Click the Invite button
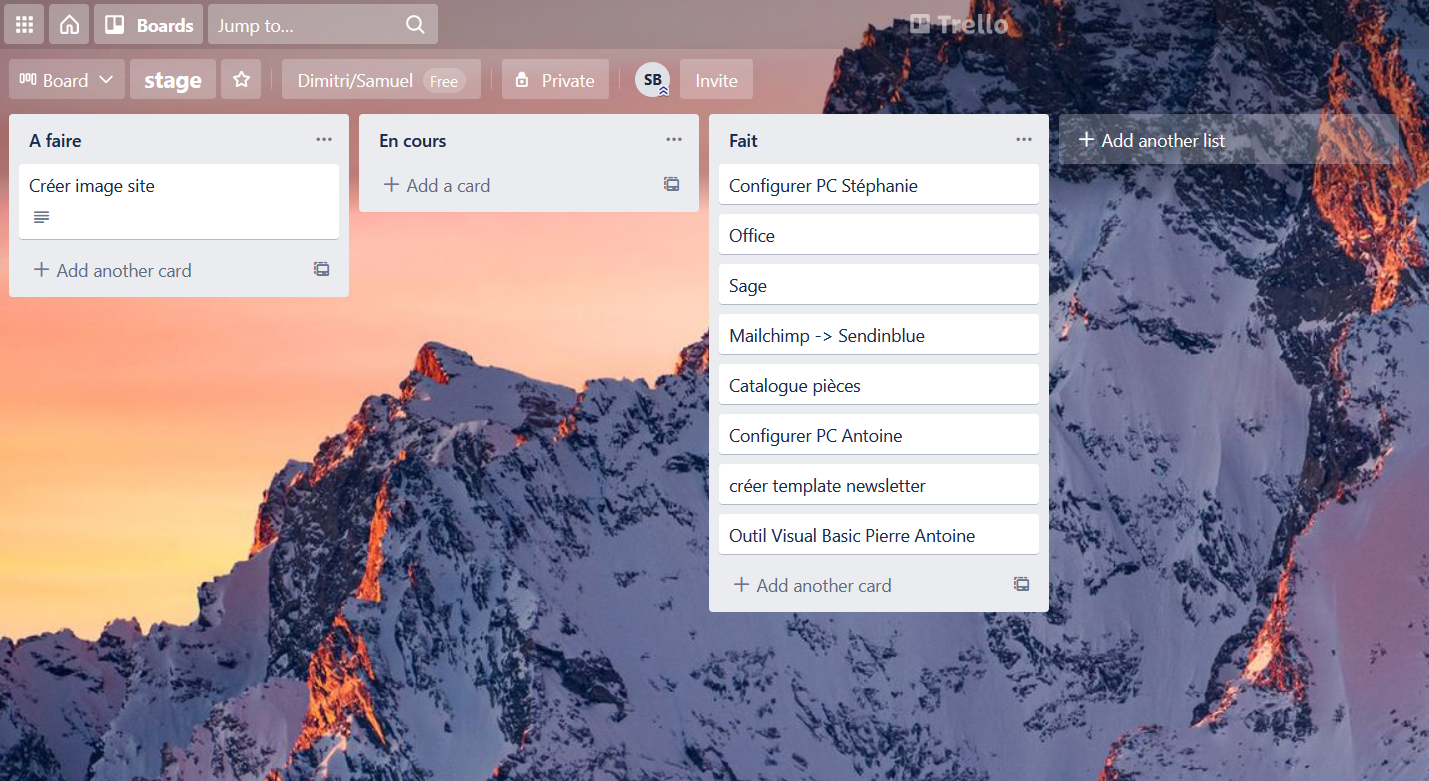This screenshot has width=1429, height=781. pos(716,80)
